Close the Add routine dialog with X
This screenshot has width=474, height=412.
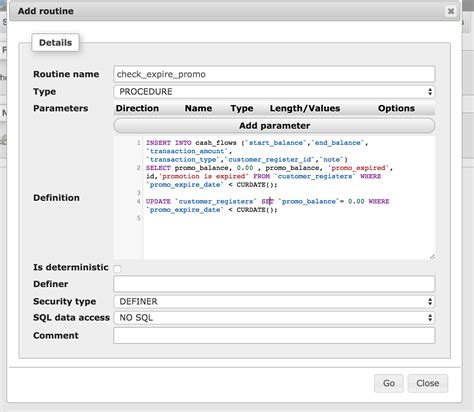point(451,11)
